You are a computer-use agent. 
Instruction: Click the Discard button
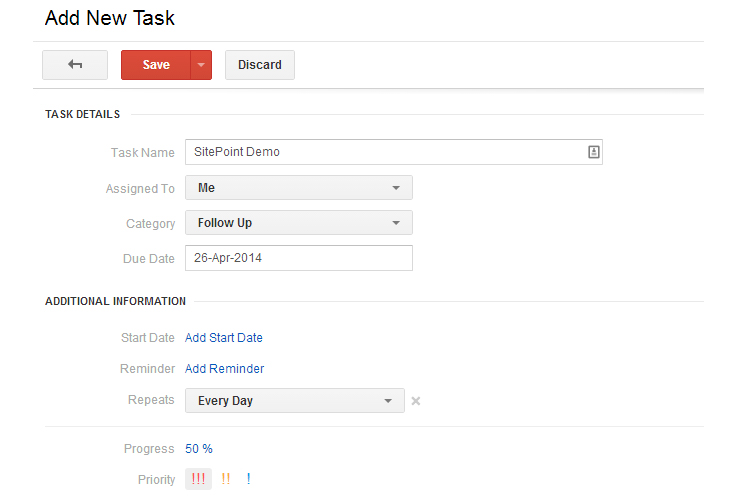(260, 65)
